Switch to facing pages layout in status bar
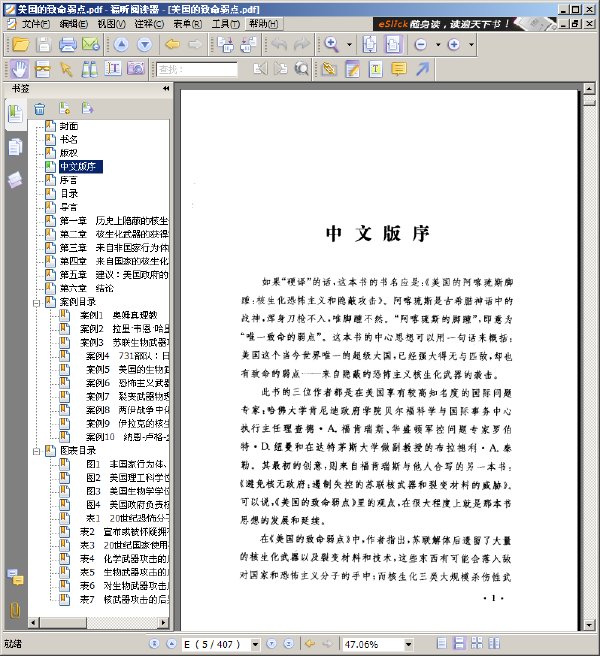This screenshot has width=600, height=656. point(494,643)
